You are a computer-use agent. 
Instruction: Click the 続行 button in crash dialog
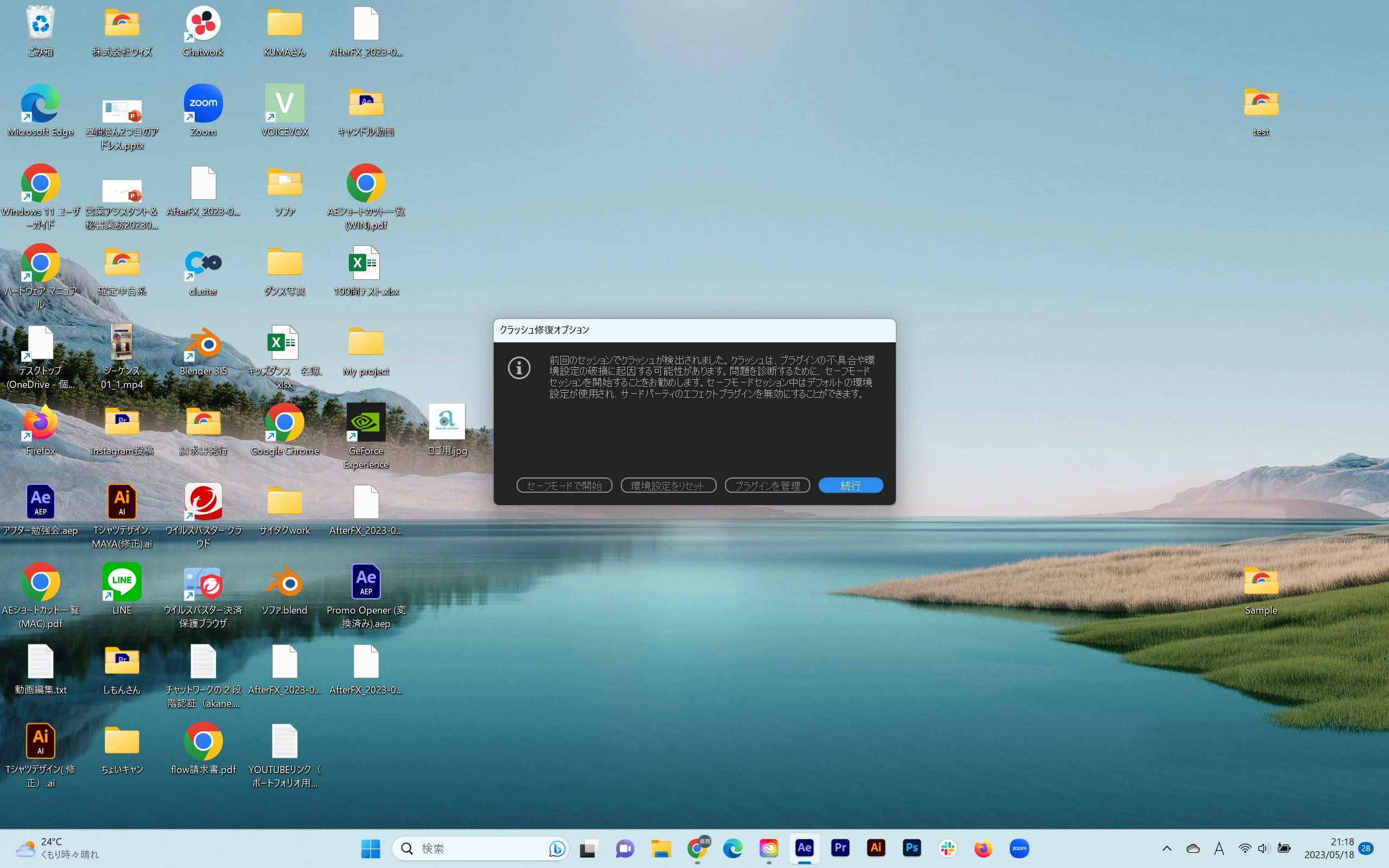[x=850, y=486]
